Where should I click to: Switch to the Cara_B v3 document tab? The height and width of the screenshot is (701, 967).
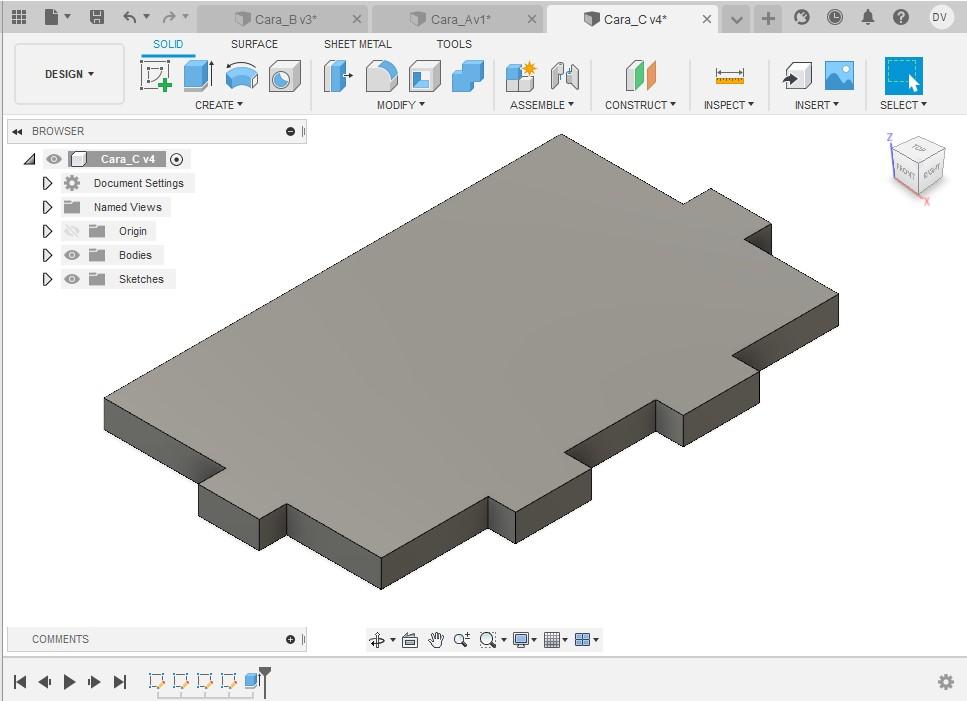(284, 19)
